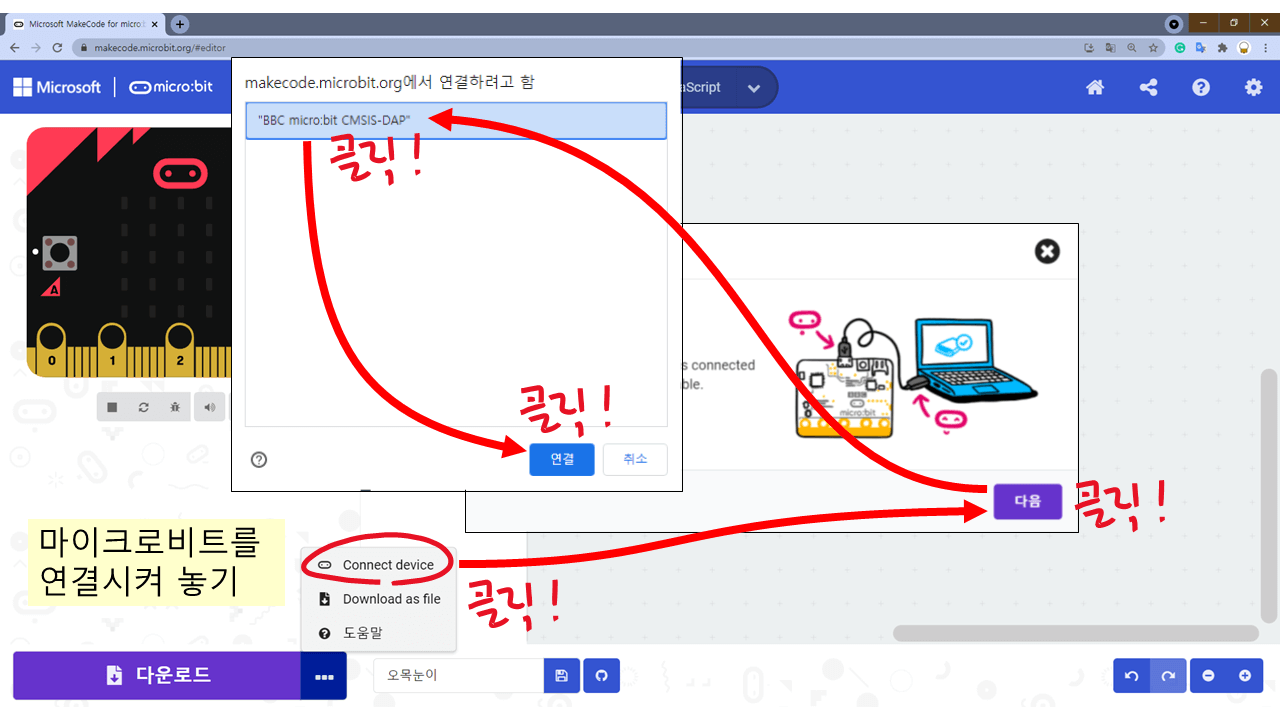Image resolution: width=1280 pixels, height=720 pixels.
Task: Open the Chrome three-dot menu
Action: (1265, 47)
